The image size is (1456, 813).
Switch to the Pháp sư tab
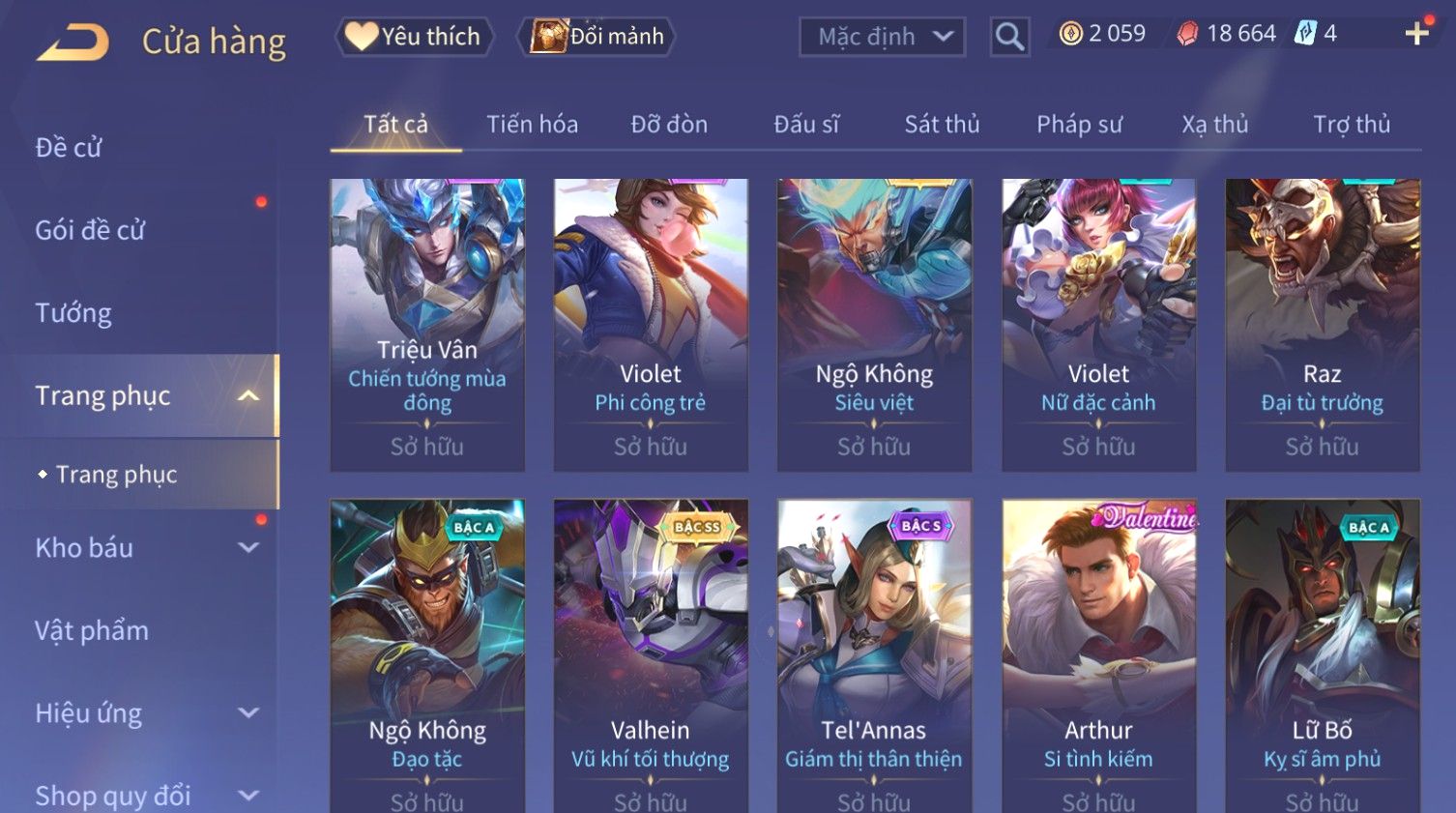pyautogui.click(x=1079, y=125)
